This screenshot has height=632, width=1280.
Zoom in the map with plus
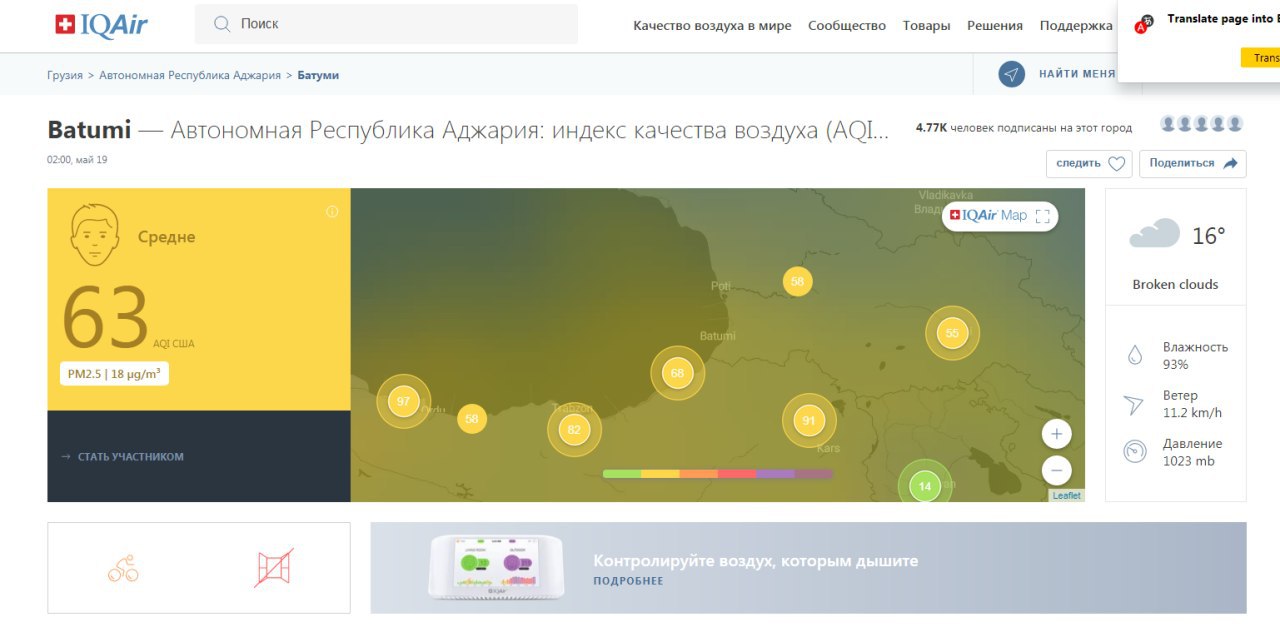(x=1056, y=434)
